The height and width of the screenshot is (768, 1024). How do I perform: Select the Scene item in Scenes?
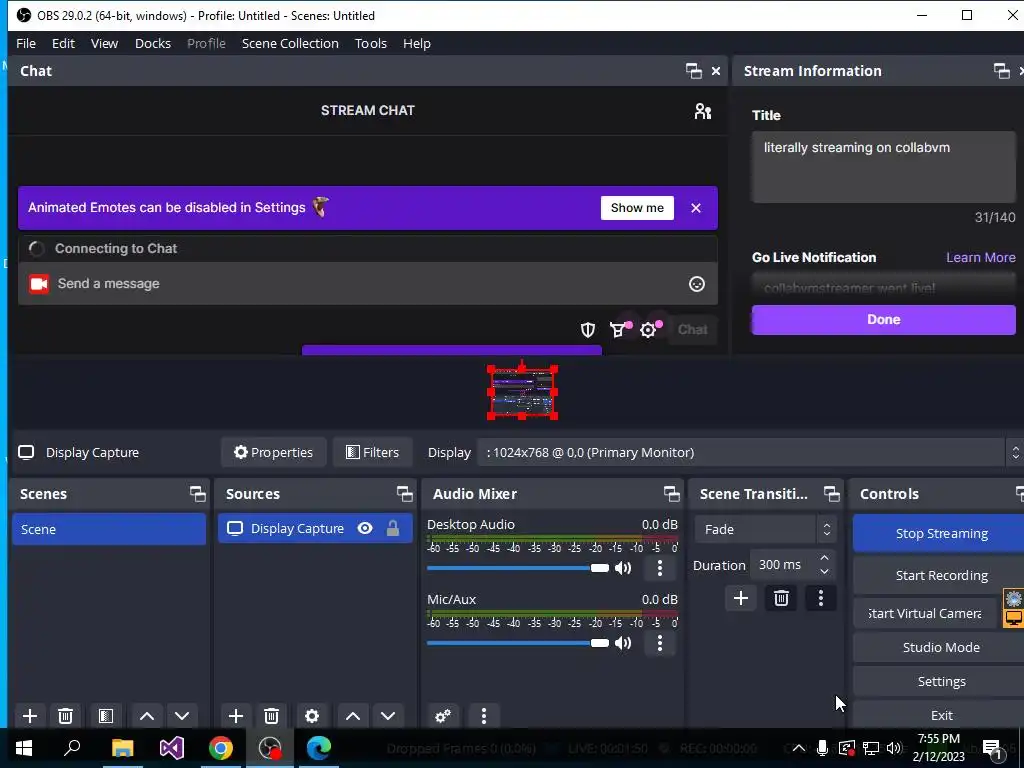[x=109, y=529]
